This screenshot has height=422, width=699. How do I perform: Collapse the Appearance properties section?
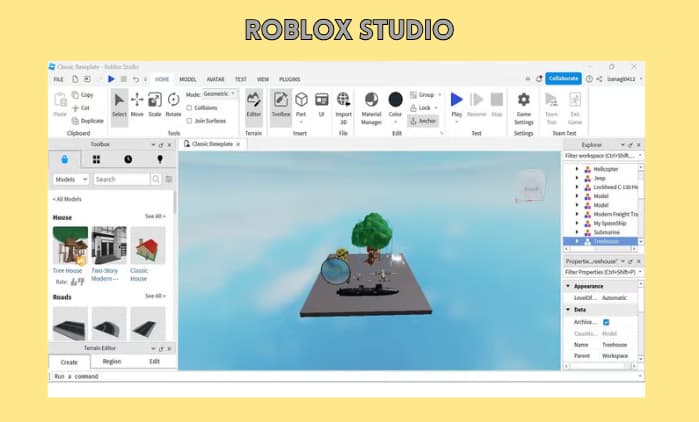[x=568, y=286]
